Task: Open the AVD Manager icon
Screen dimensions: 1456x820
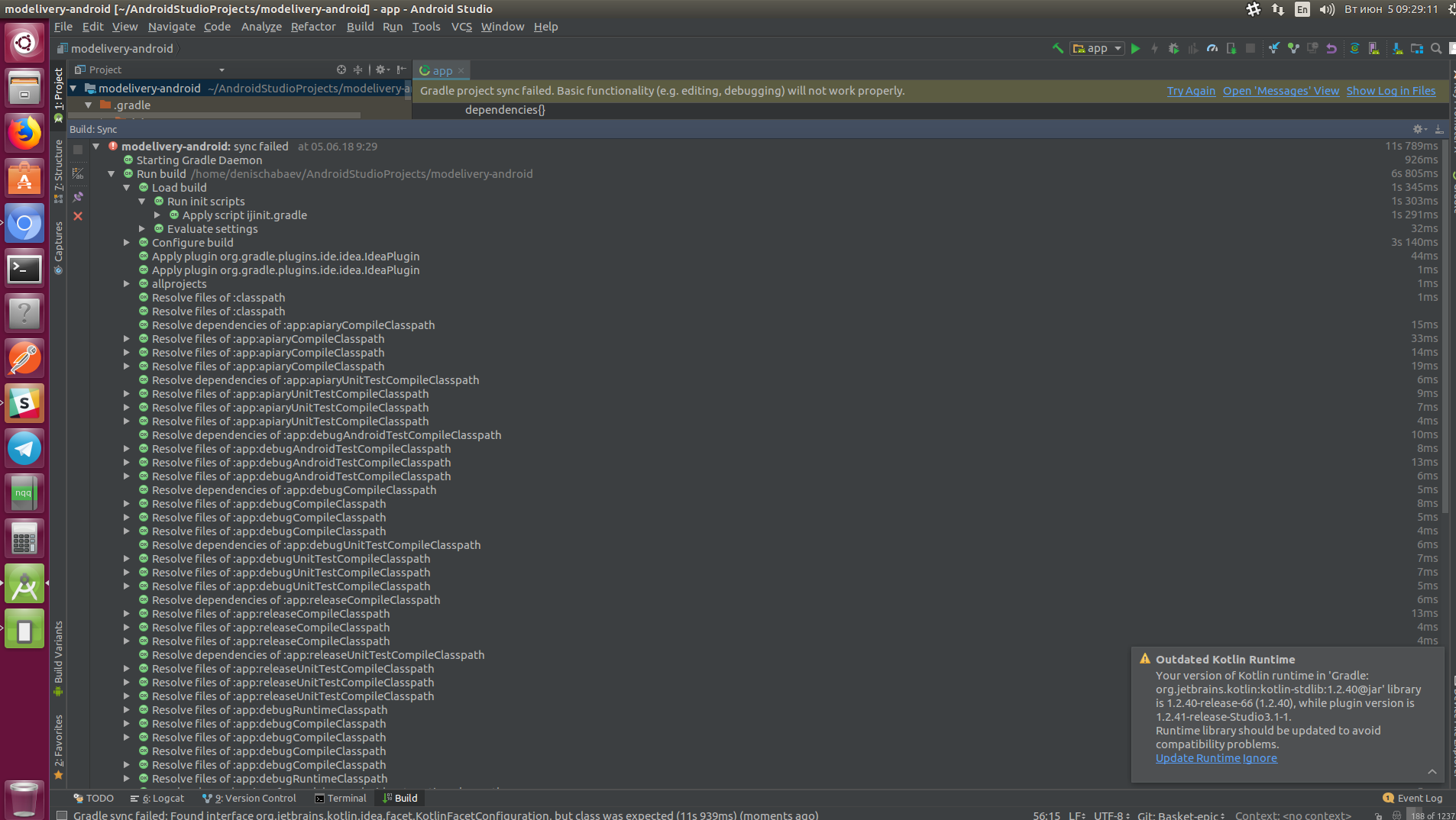Action: pyautogui.click(x=1373, y=48)
